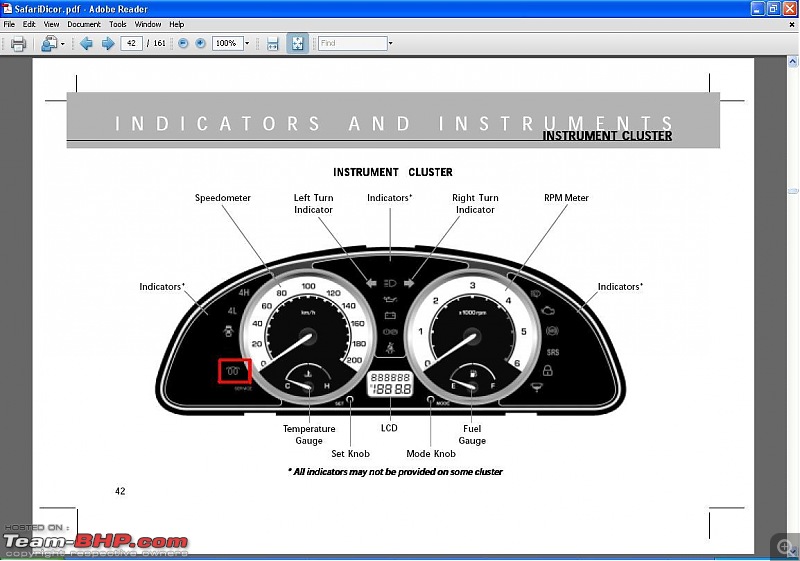Screen dimensions: 800x561
Task: Click the fit width scrolling icon
Action: pyautogui.click(x=273, y=44)
